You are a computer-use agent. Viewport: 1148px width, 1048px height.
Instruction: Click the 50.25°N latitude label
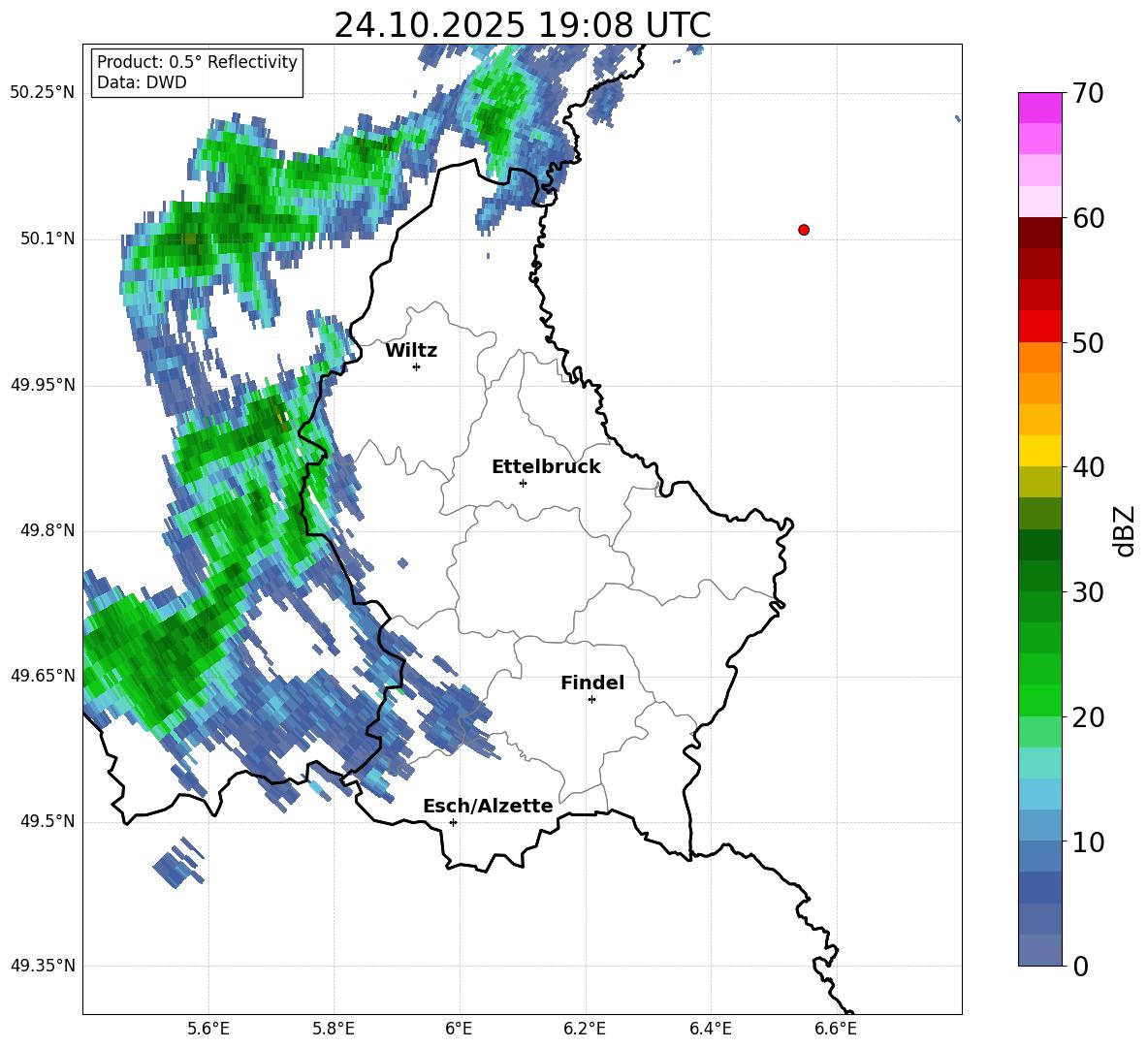tap(43, 93)
